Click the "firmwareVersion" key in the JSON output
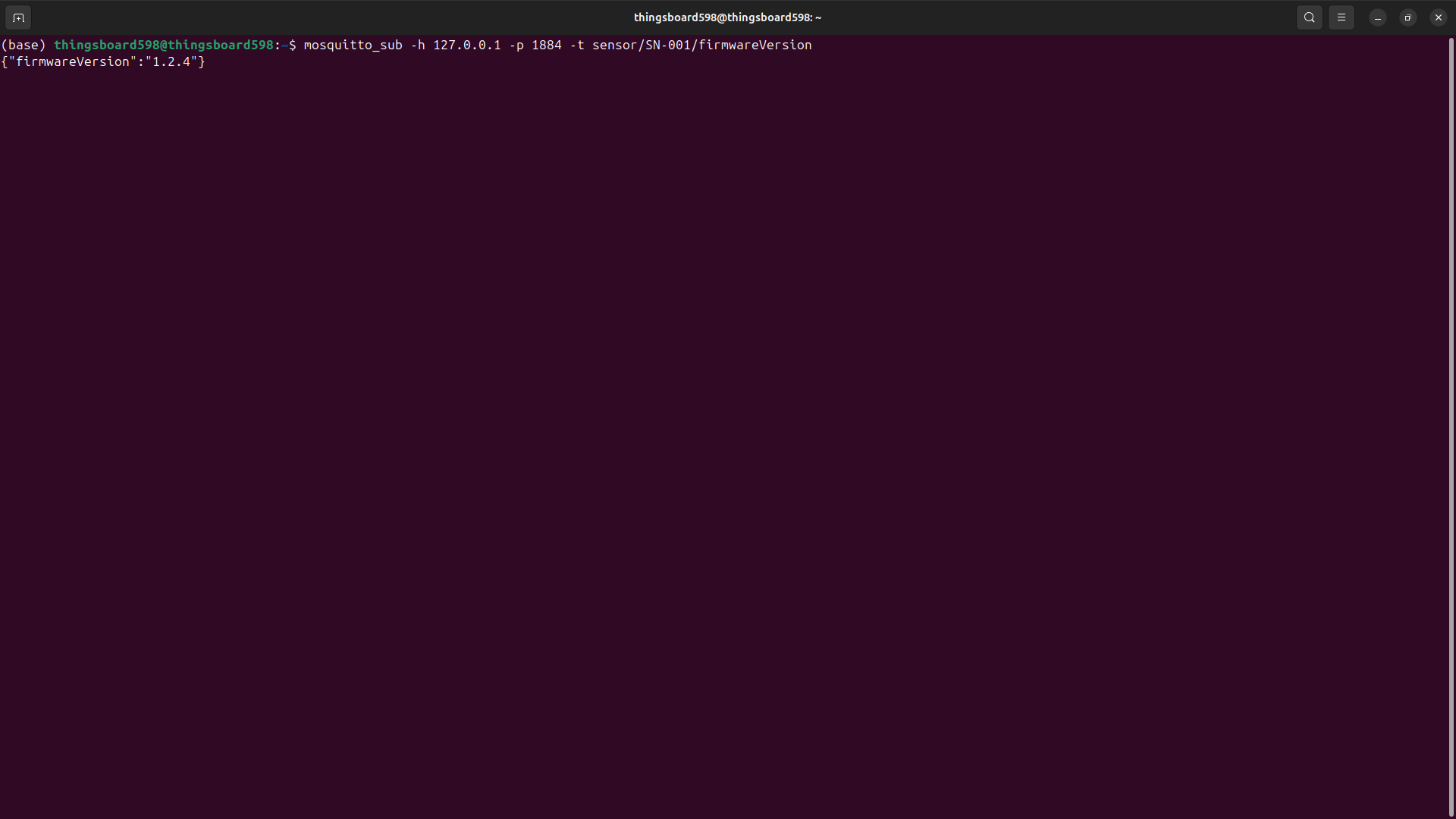 point(72,61)
